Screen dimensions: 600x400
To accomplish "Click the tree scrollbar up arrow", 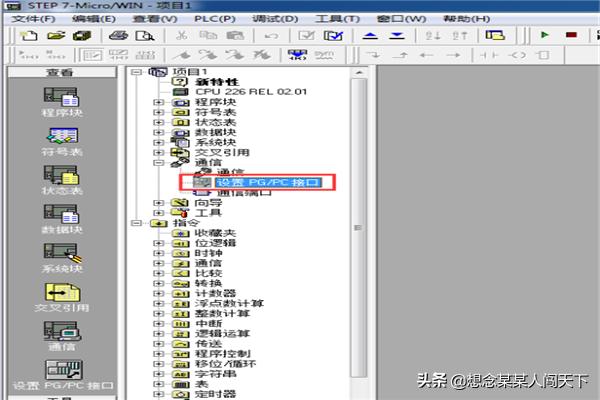I will (359, 72).
